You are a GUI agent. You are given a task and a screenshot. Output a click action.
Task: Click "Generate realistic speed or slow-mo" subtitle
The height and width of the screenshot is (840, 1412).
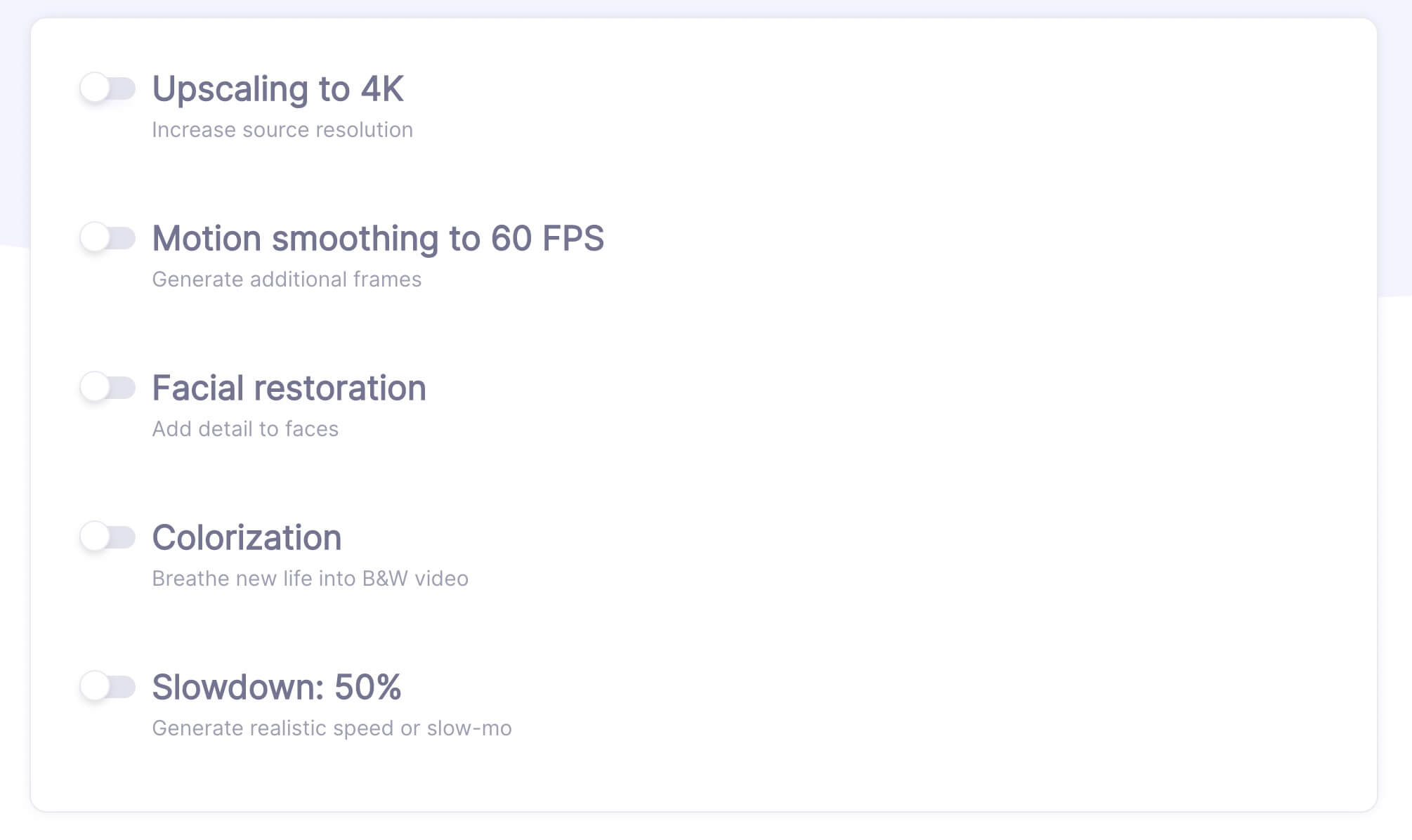tap(332, 728)
